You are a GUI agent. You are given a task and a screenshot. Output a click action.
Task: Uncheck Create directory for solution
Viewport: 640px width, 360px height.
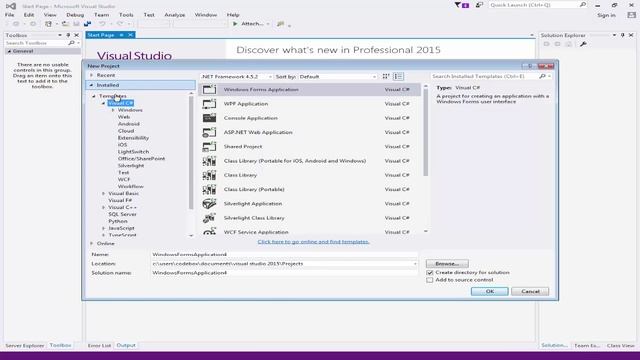[430, 273]
